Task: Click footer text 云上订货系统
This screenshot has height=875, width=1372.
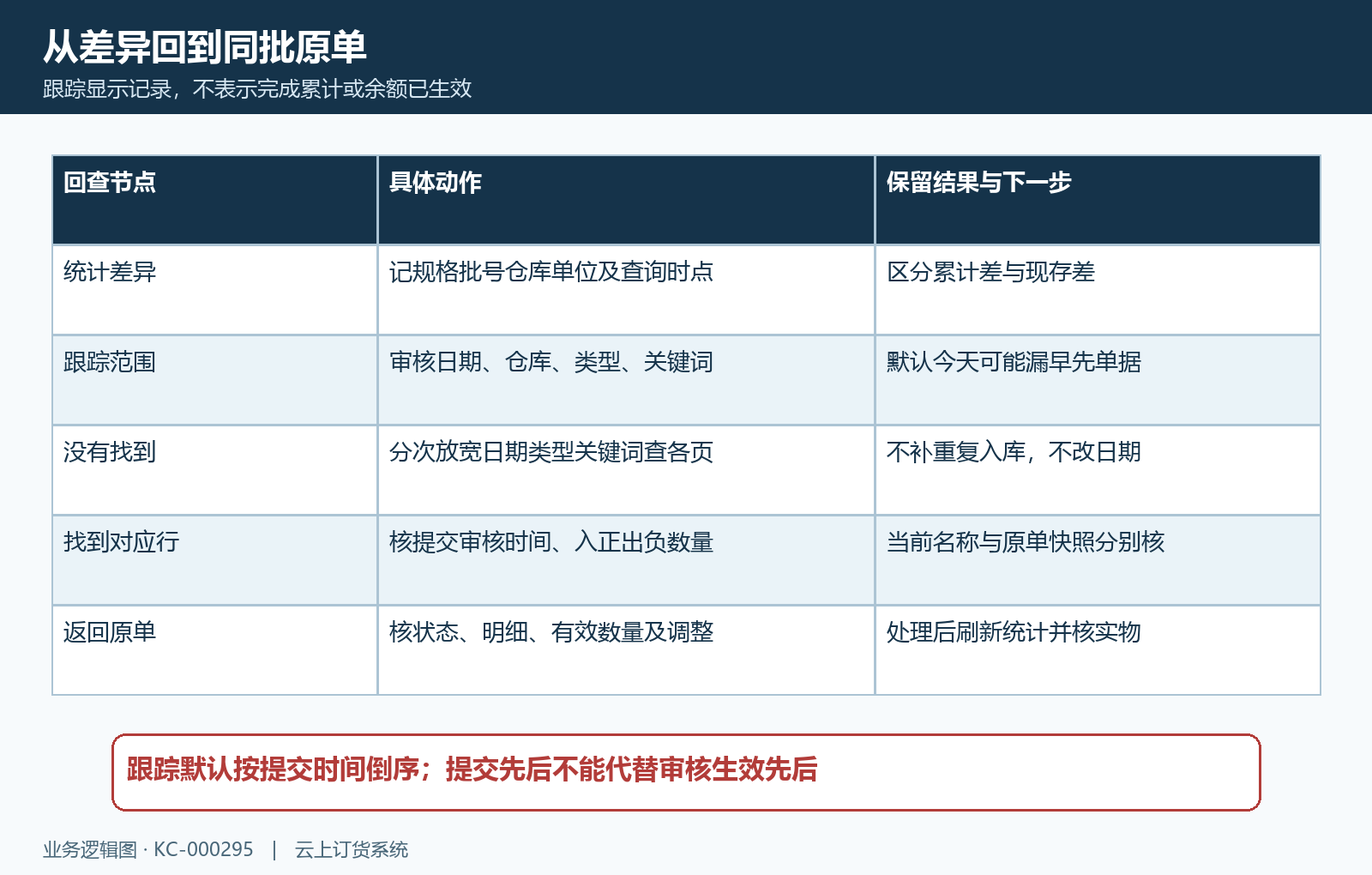Action: coord(352,850)
